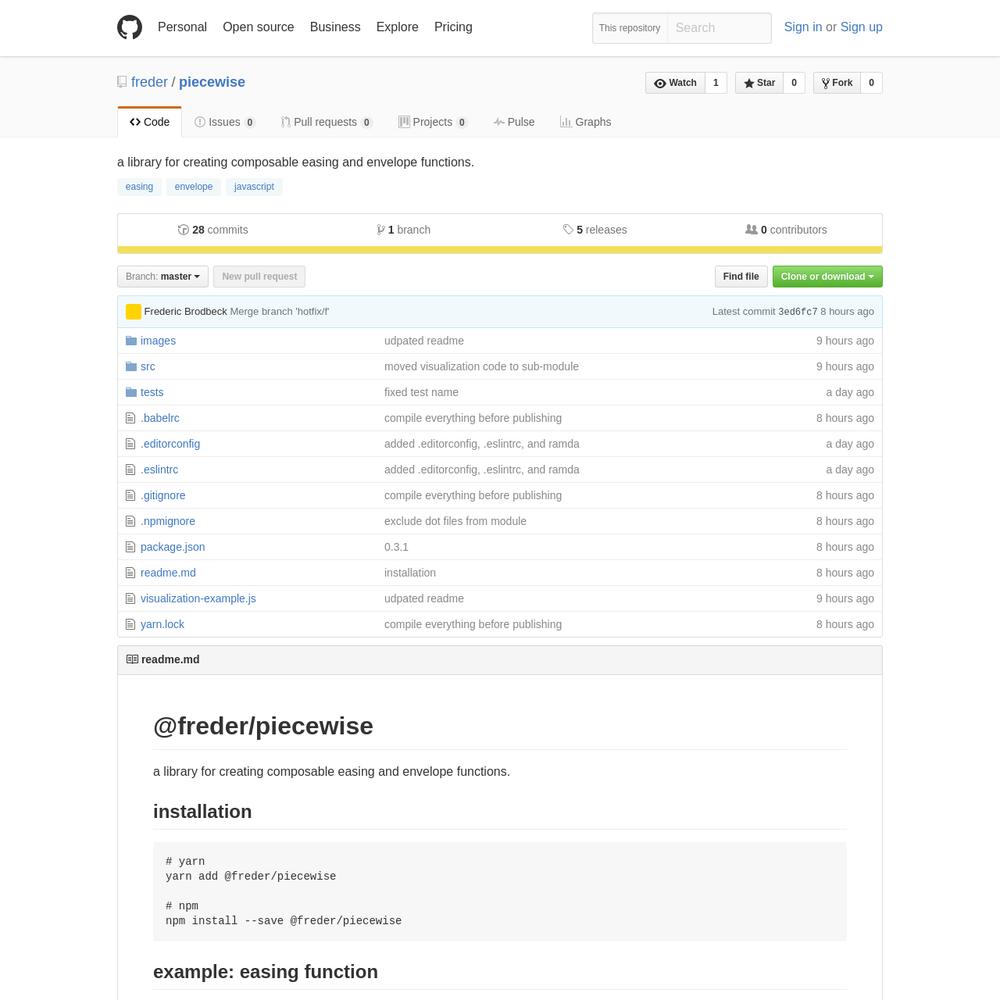Click the .gitignore file icon
The height and width of the screenshot is (1000, 1000).
(x=131, y=496)
